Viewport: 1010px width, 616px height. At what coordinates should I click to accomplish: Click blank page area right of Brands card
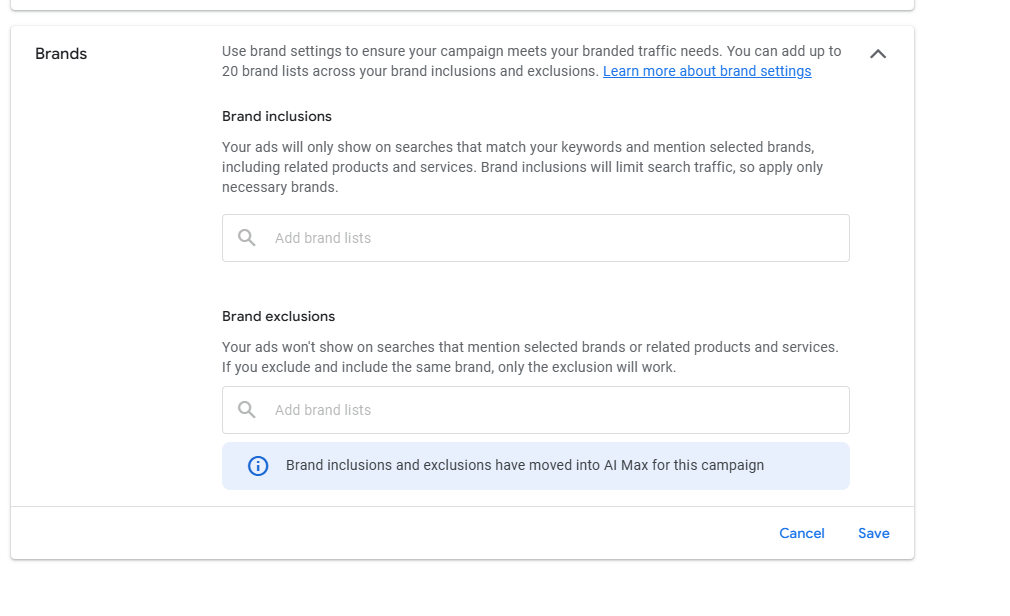click(x=962, y=300)
